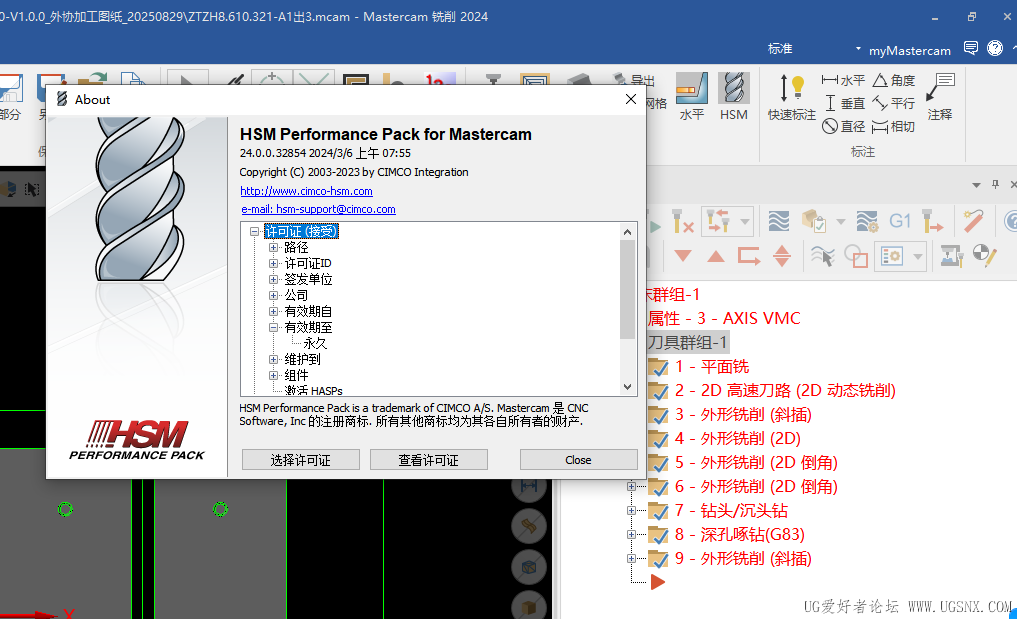Screen dimensions: 1017x619
Task: Expand operation 7 - 钻头/沉头钻 tree node
Action: tap(631, 511)
